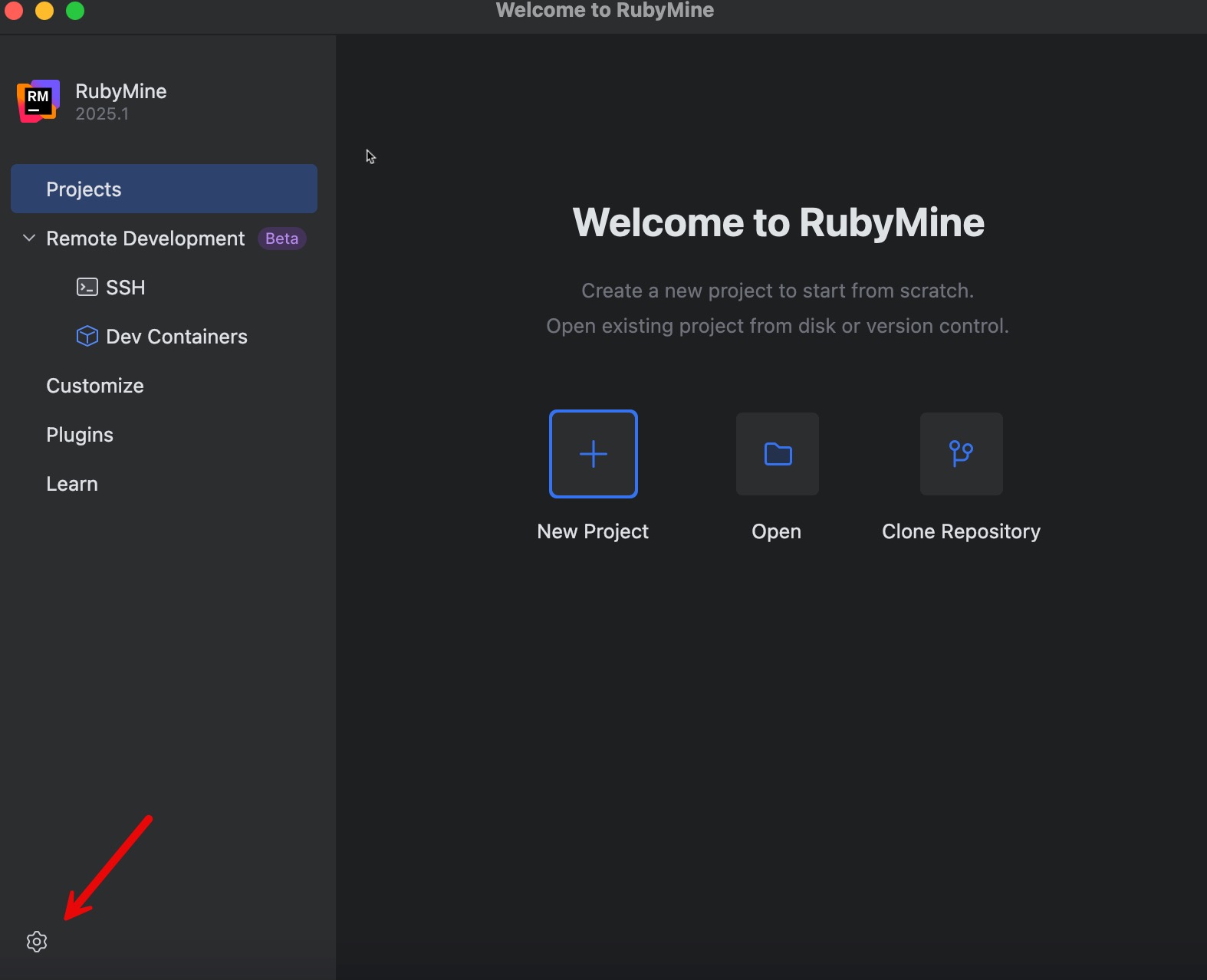Click the SSH terminal icon
This screenshot has width=1207, height=980.
[87, 288]
